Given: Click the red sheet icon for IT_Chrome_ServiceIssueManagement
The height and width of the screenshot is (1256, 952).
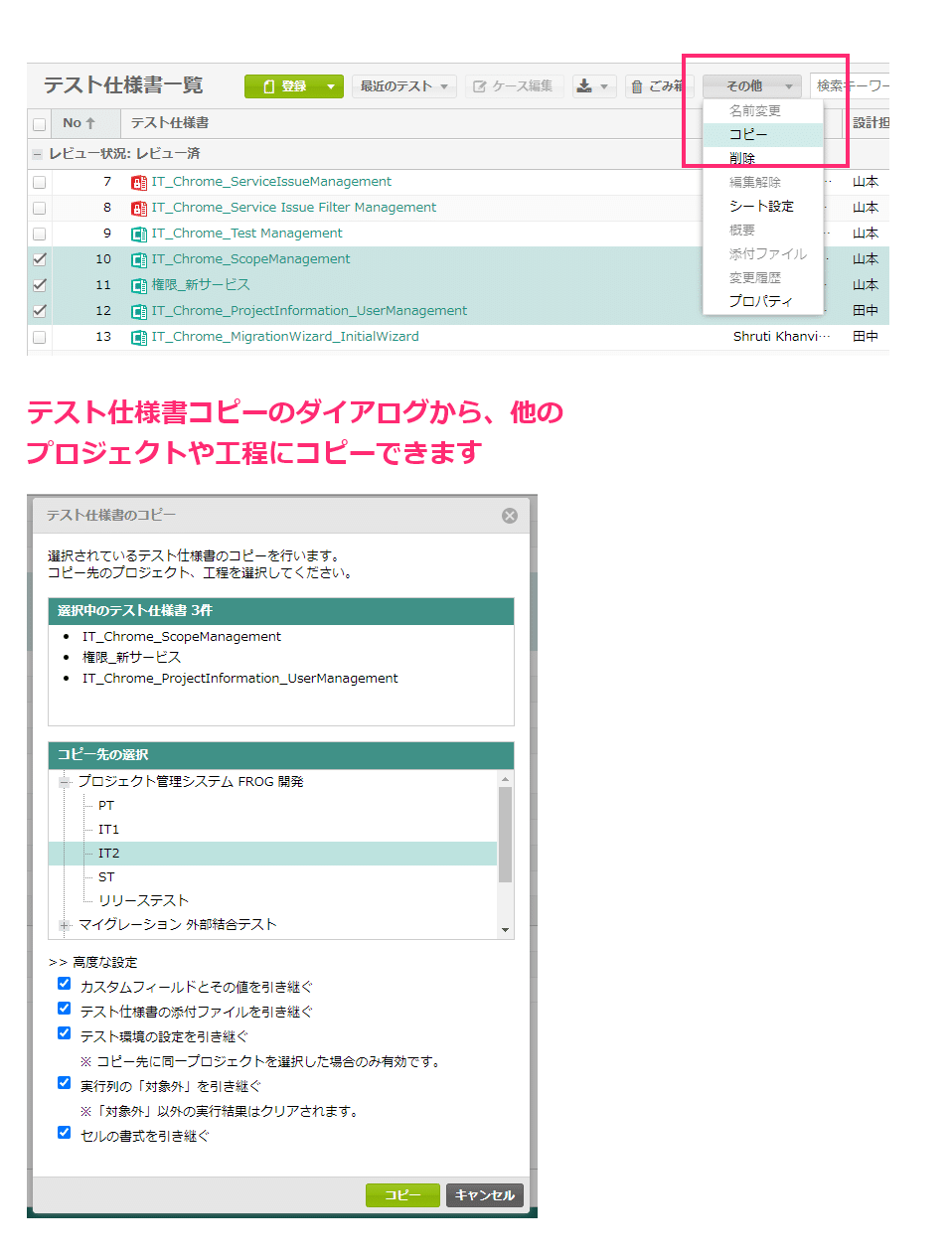Looking at the screenshot, I should [139, 182].
